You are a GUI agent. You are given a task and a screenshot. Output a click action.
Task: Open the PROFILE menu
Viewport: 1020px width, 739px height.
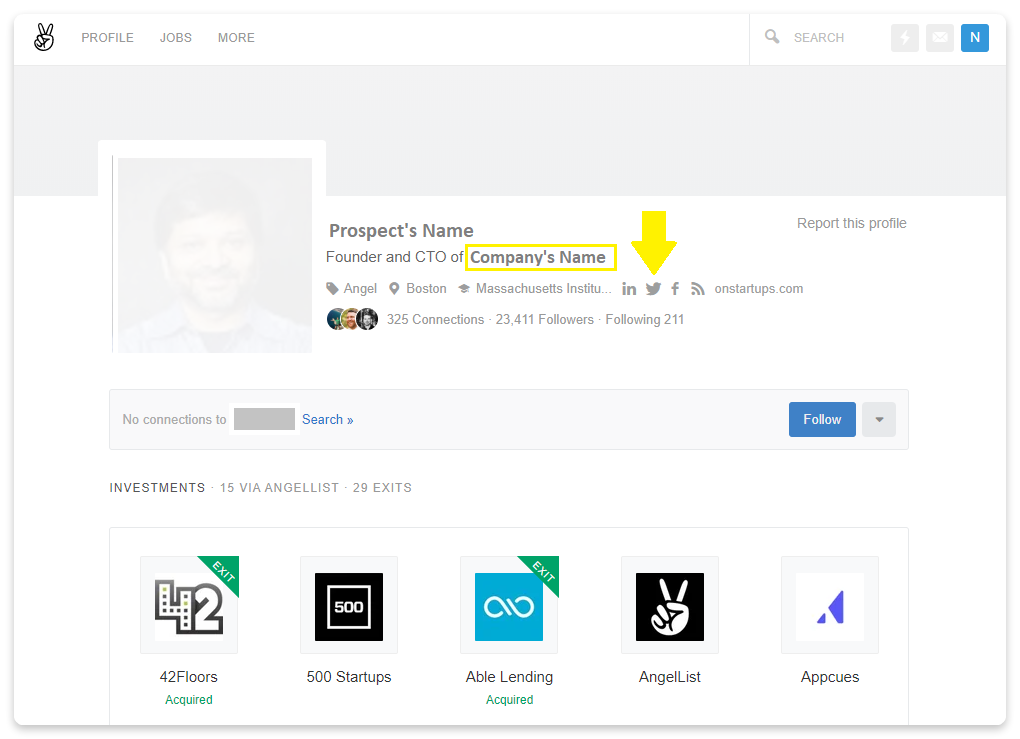point(107,38)
